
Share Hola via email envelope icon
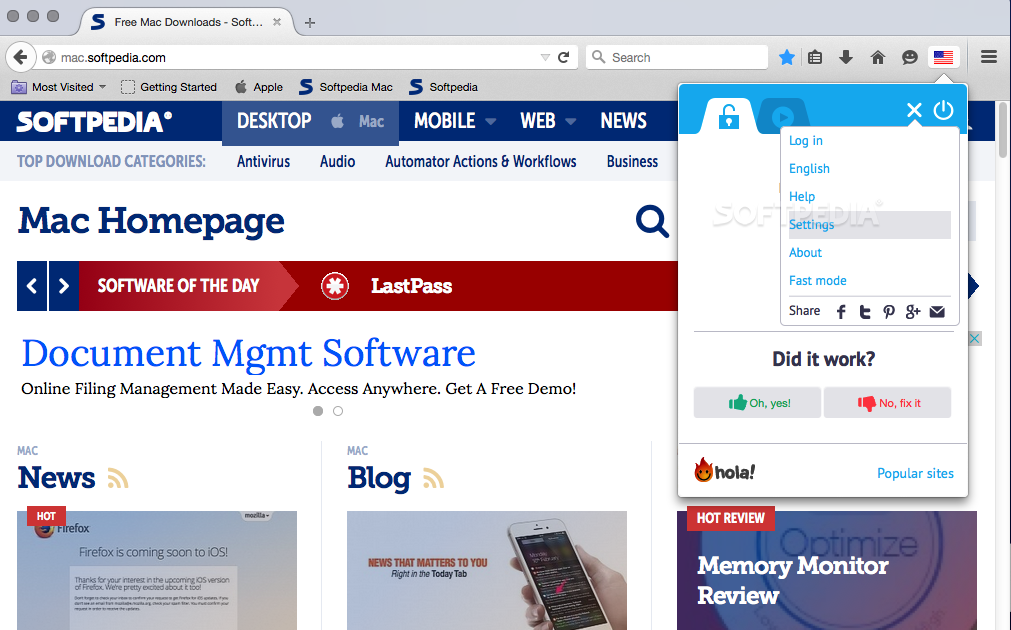pyautogui.click(x=937, y=312)
